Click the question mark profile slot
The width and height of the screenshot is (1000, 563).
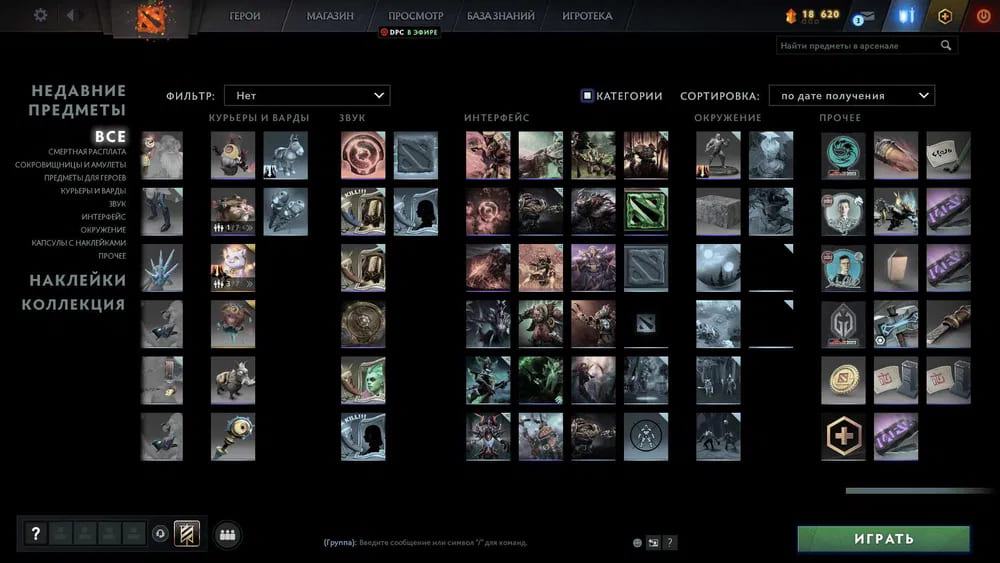(x=35, y=534)
